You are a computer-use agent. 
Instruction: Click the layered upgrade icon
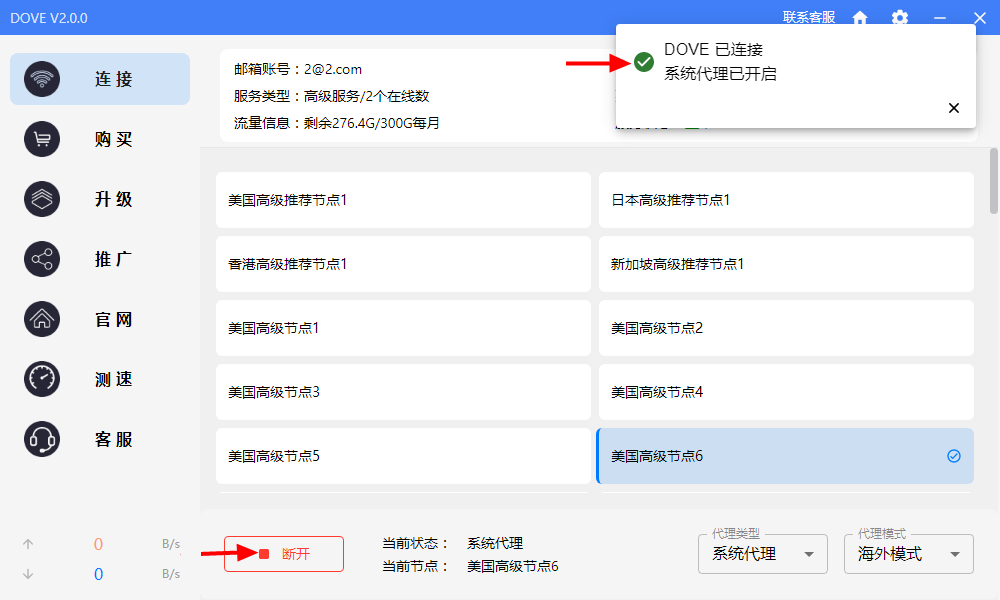click(42, 199)
